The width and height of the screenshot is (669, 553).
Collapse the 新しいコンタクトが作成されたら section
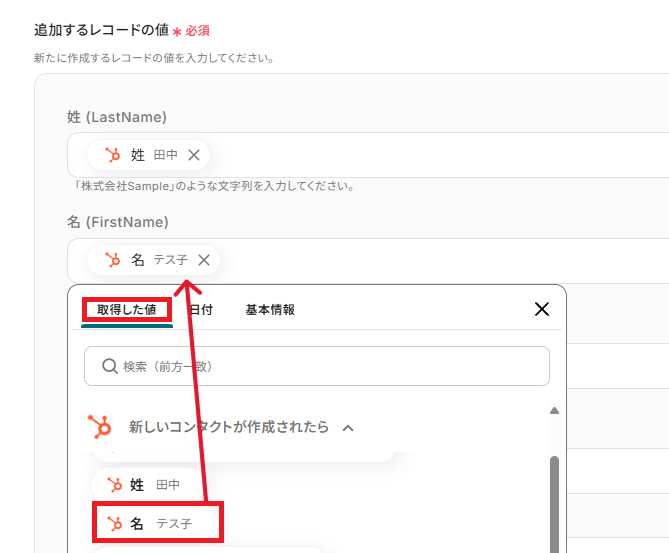[x=348, y=428]
